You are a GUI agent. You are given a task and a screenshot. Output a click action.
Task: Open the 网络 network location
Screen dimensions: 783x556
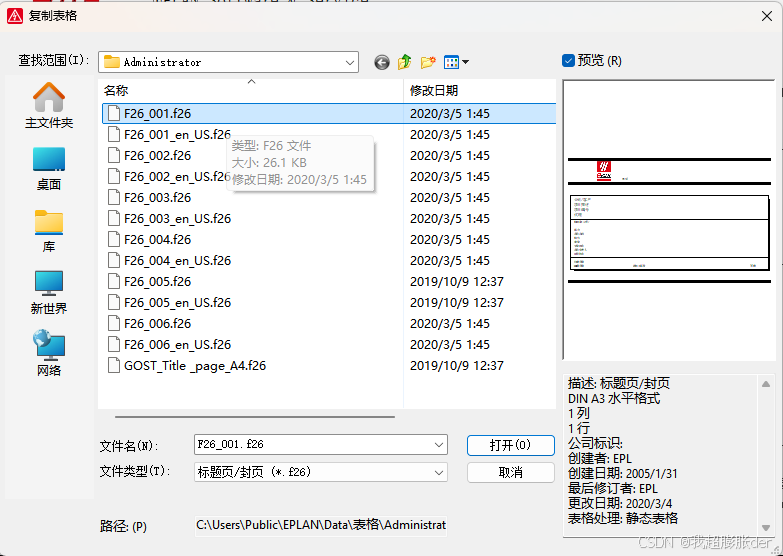click(49, 354)
